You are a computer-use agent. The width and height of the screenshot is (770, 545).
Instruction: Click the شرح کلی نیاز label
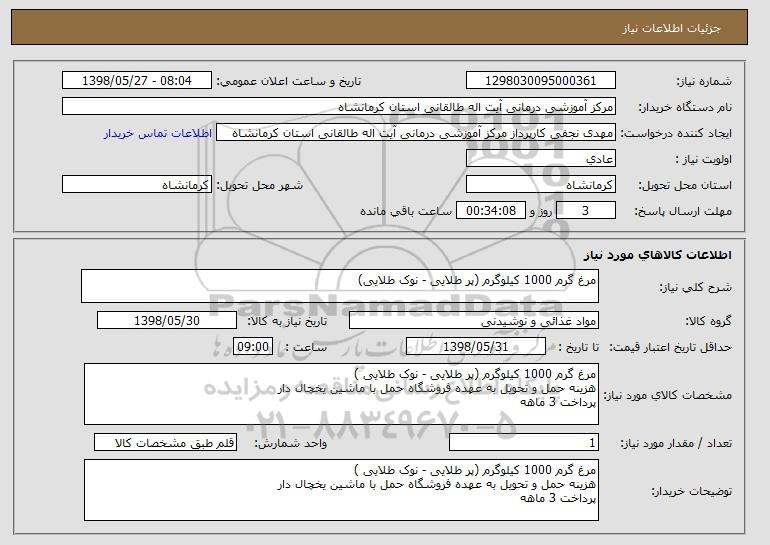coord(695,287)
